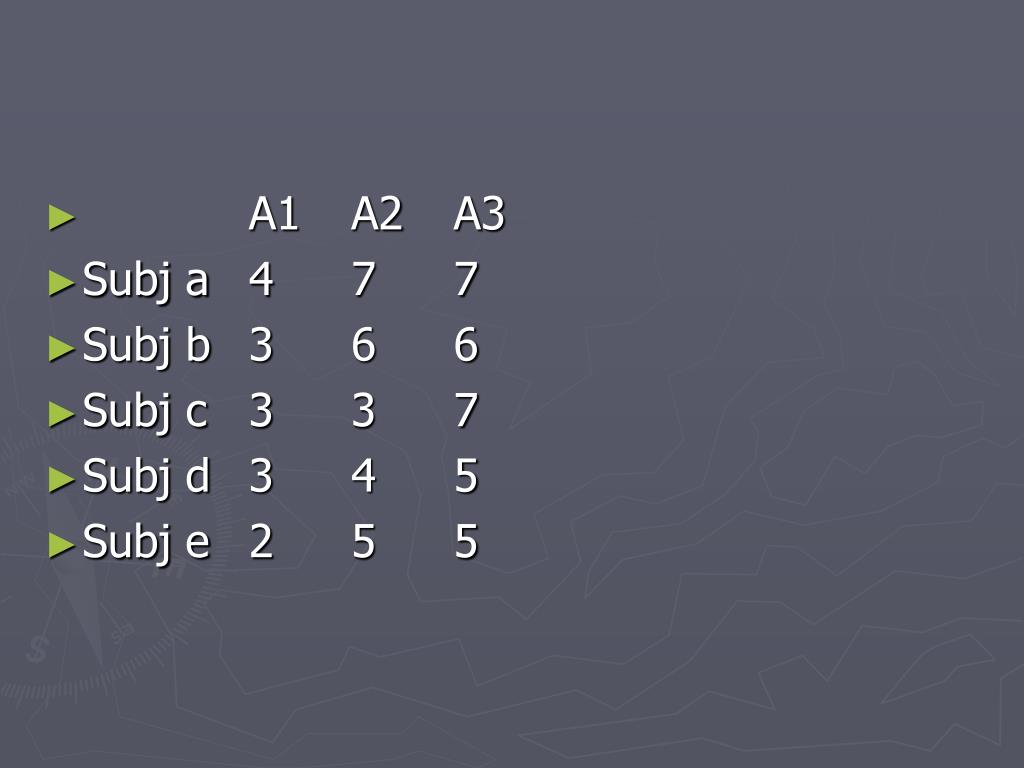Click the Subj c row label
This screenshot has height=768, width=1024.
(x=145, y=412)
